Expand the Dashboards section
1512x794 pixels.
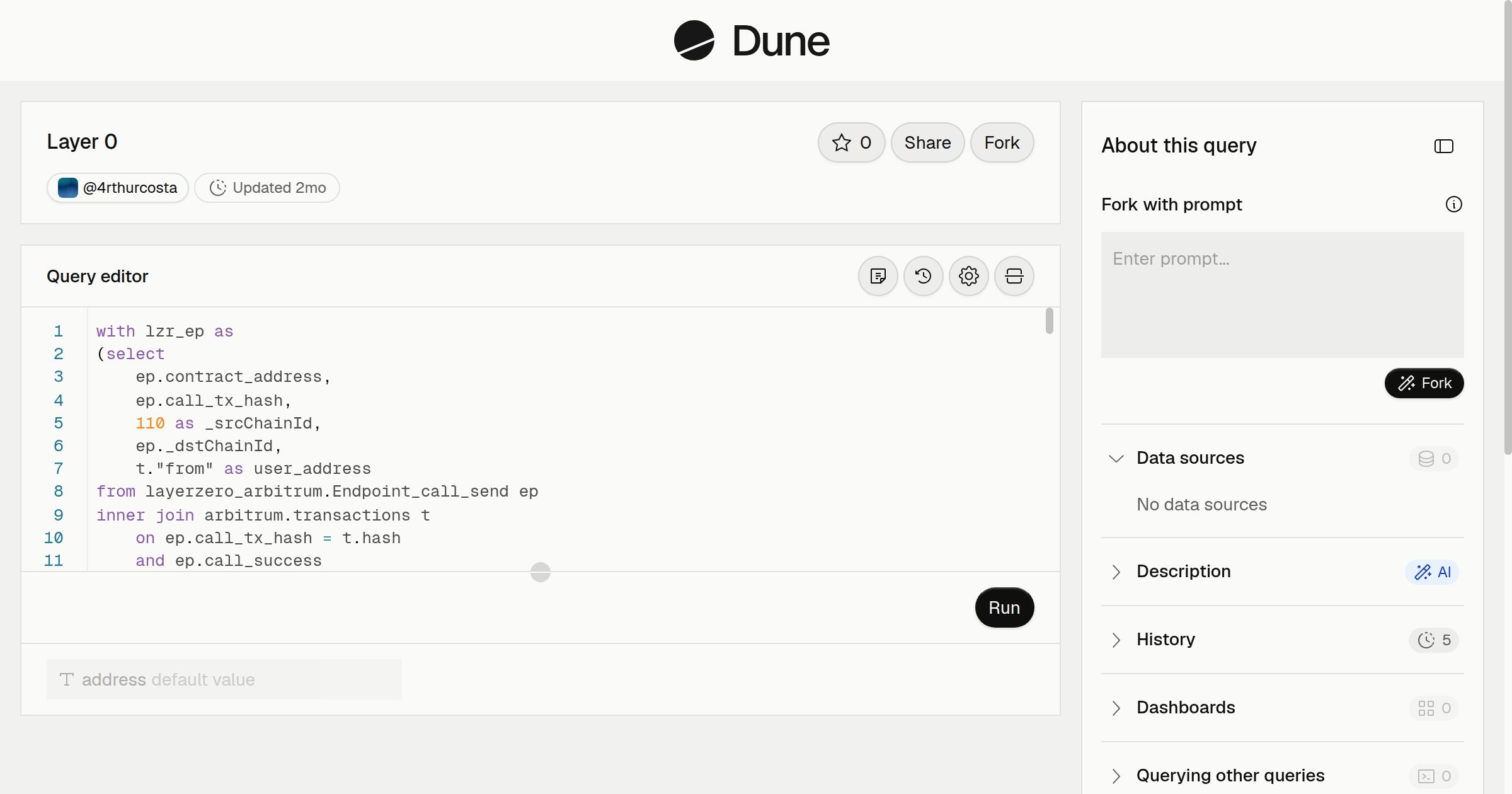point(1116,708)
